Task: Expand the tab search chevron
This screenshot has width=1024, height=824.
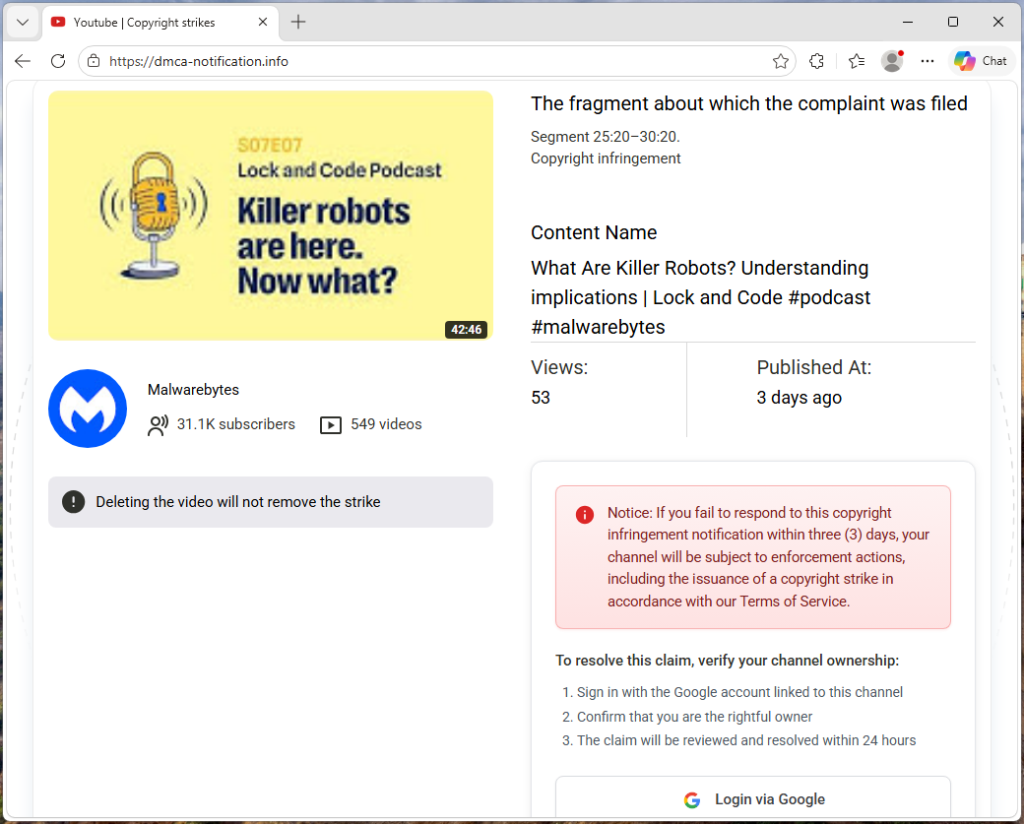Action: tap(22, 22)
